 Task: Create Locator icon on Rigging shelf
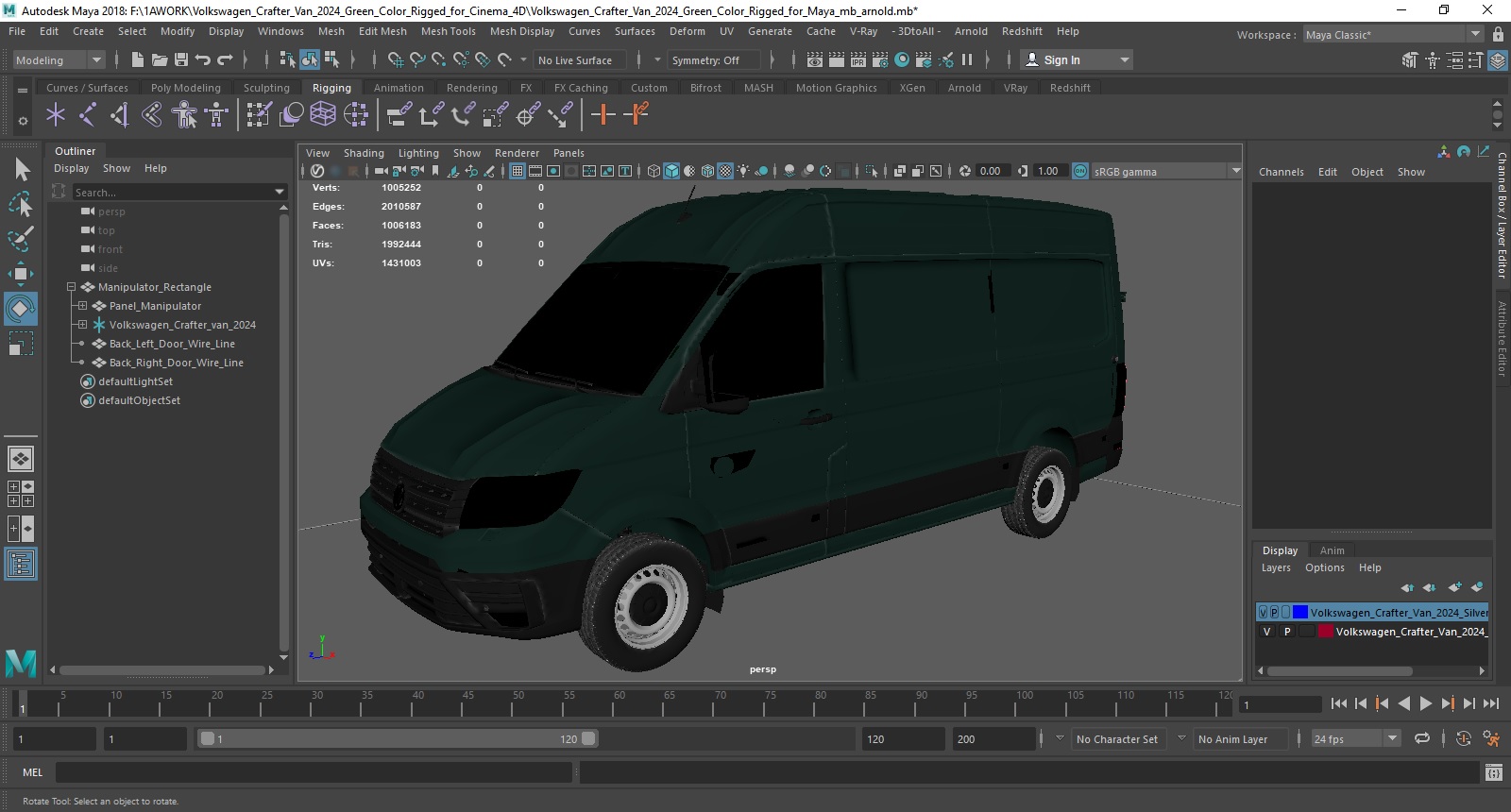click(x=56, y=115)
